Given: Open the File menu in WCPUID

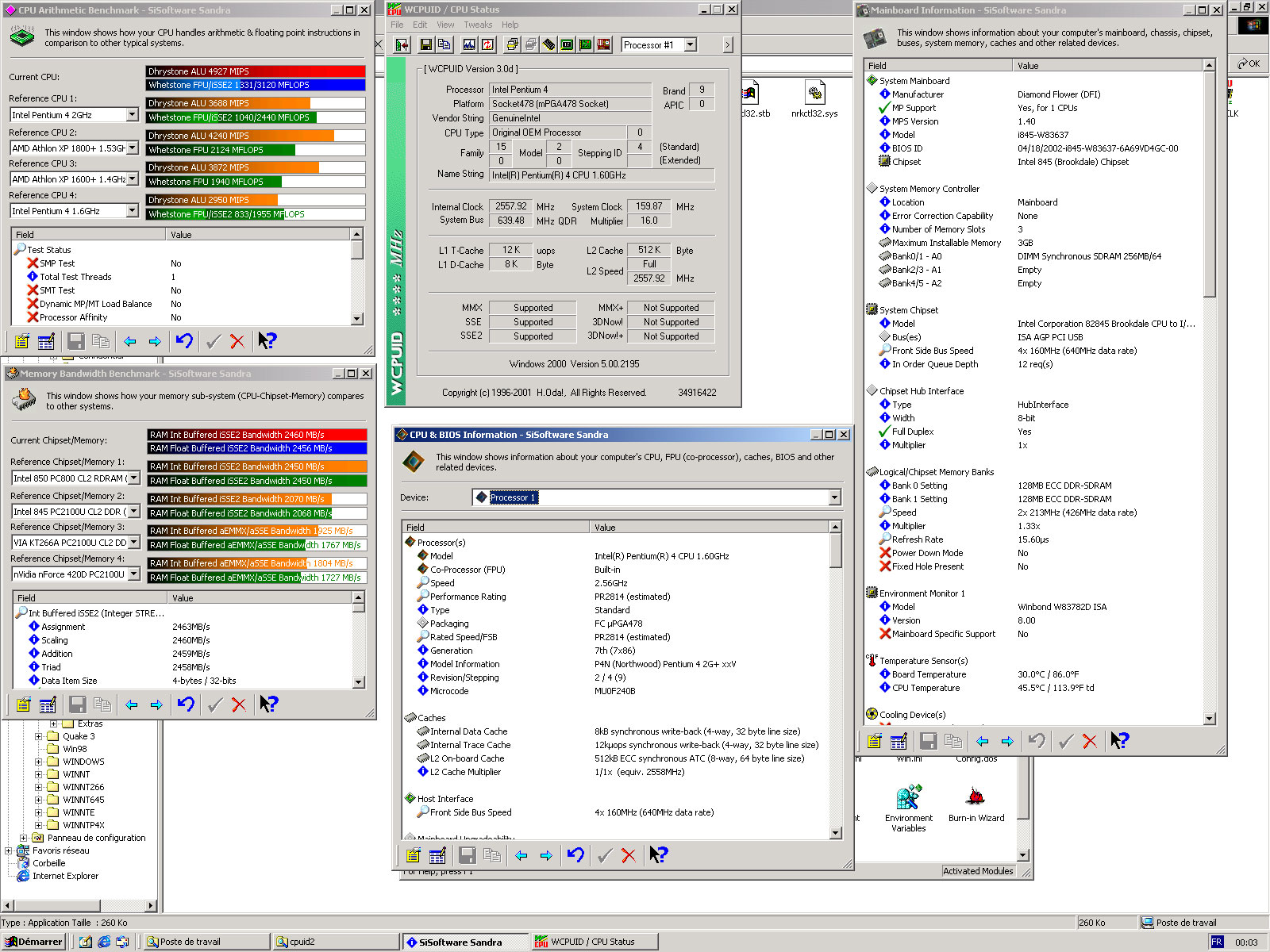Looking at the screenshot, I should 397,25.
